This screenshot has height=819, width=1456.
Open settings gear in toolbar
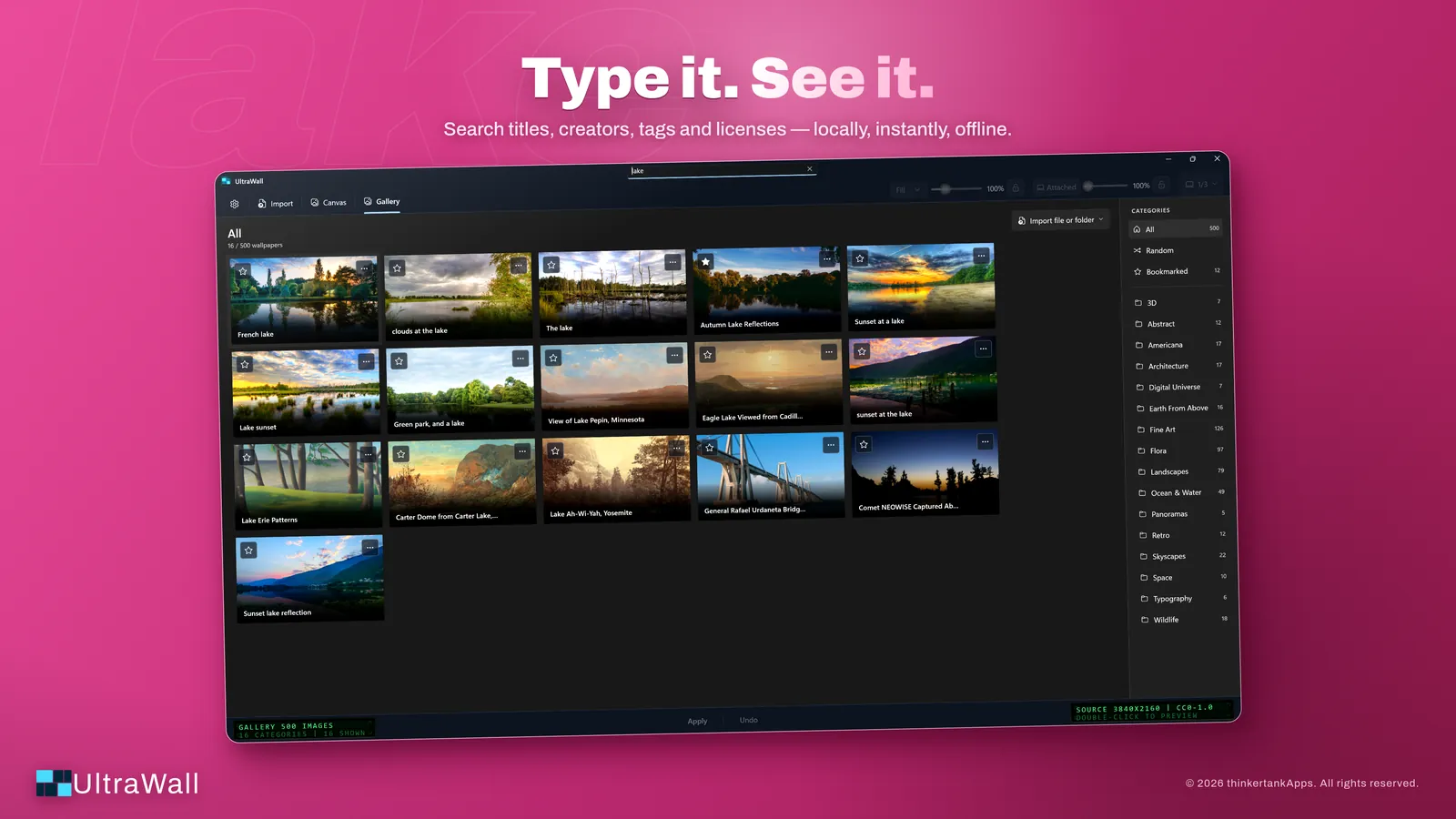[x=235, y=204]
